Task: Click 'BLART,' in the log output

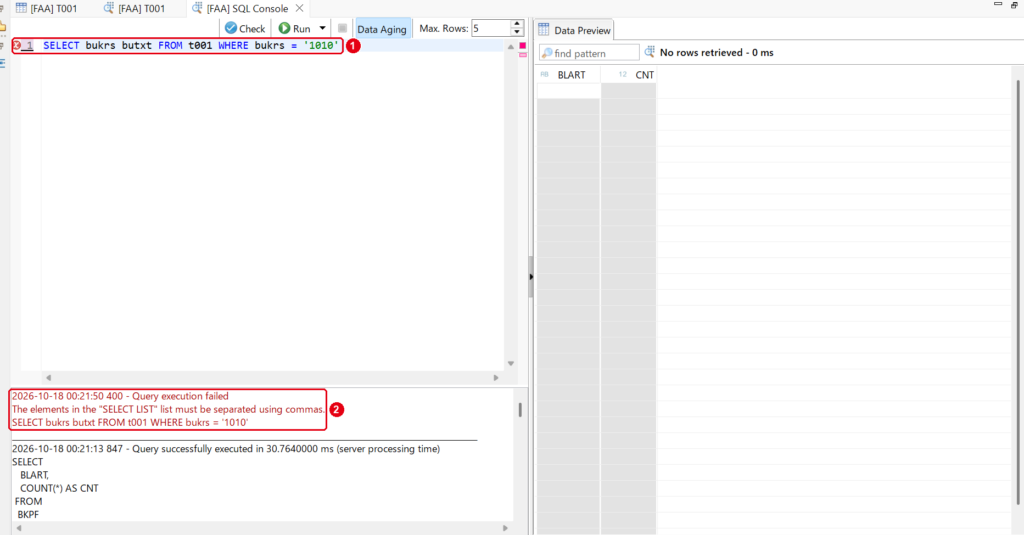Action: click(35, 475)
